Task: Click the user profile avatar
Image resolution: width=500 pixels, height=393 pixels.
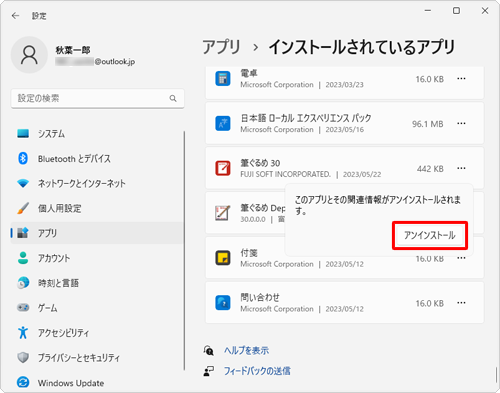Action: 29,55
